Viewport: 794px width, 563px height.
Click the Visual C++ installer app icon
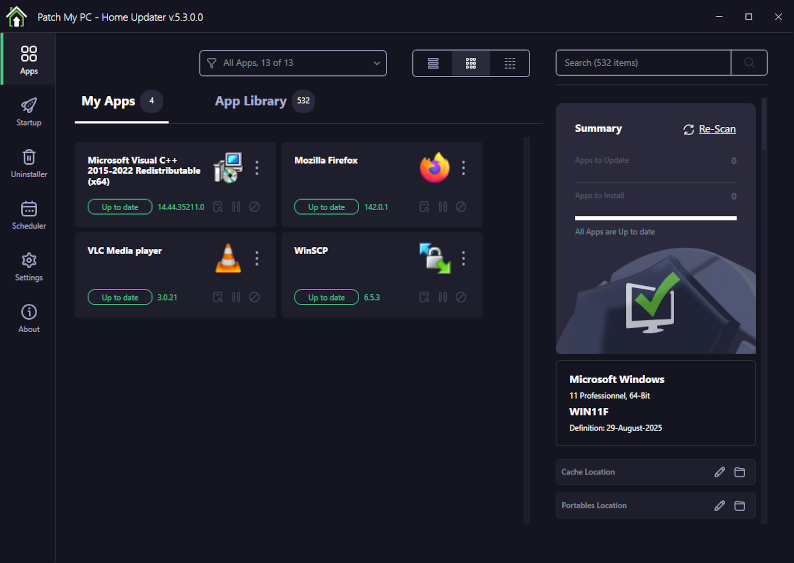228,168
